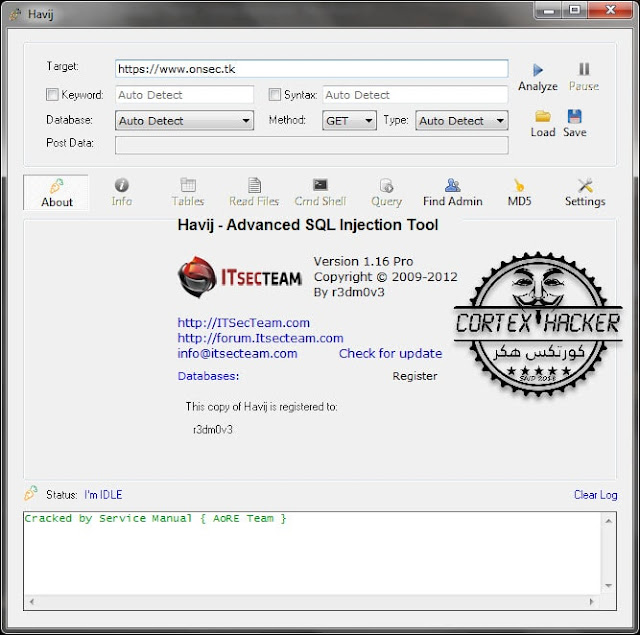
Task: Click the Databases: link
Action: pyautogui.click(x=209, y=376)
